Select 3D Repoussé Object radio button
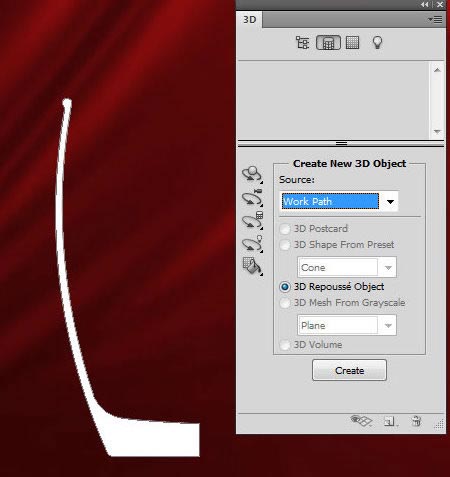450x477 pixels. tap(285, 287)
